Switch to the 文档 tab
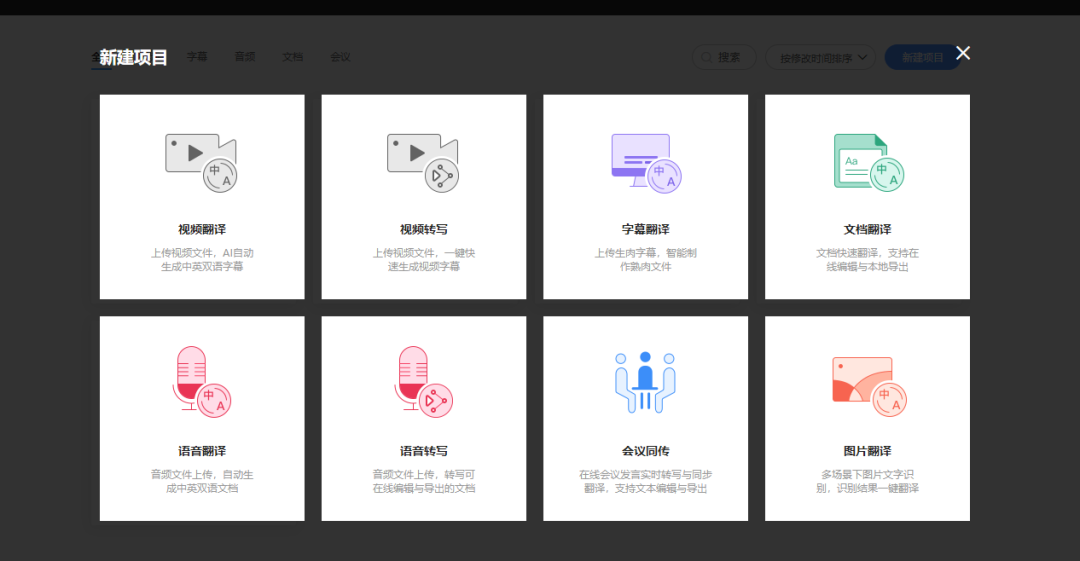 click(293, 57)
